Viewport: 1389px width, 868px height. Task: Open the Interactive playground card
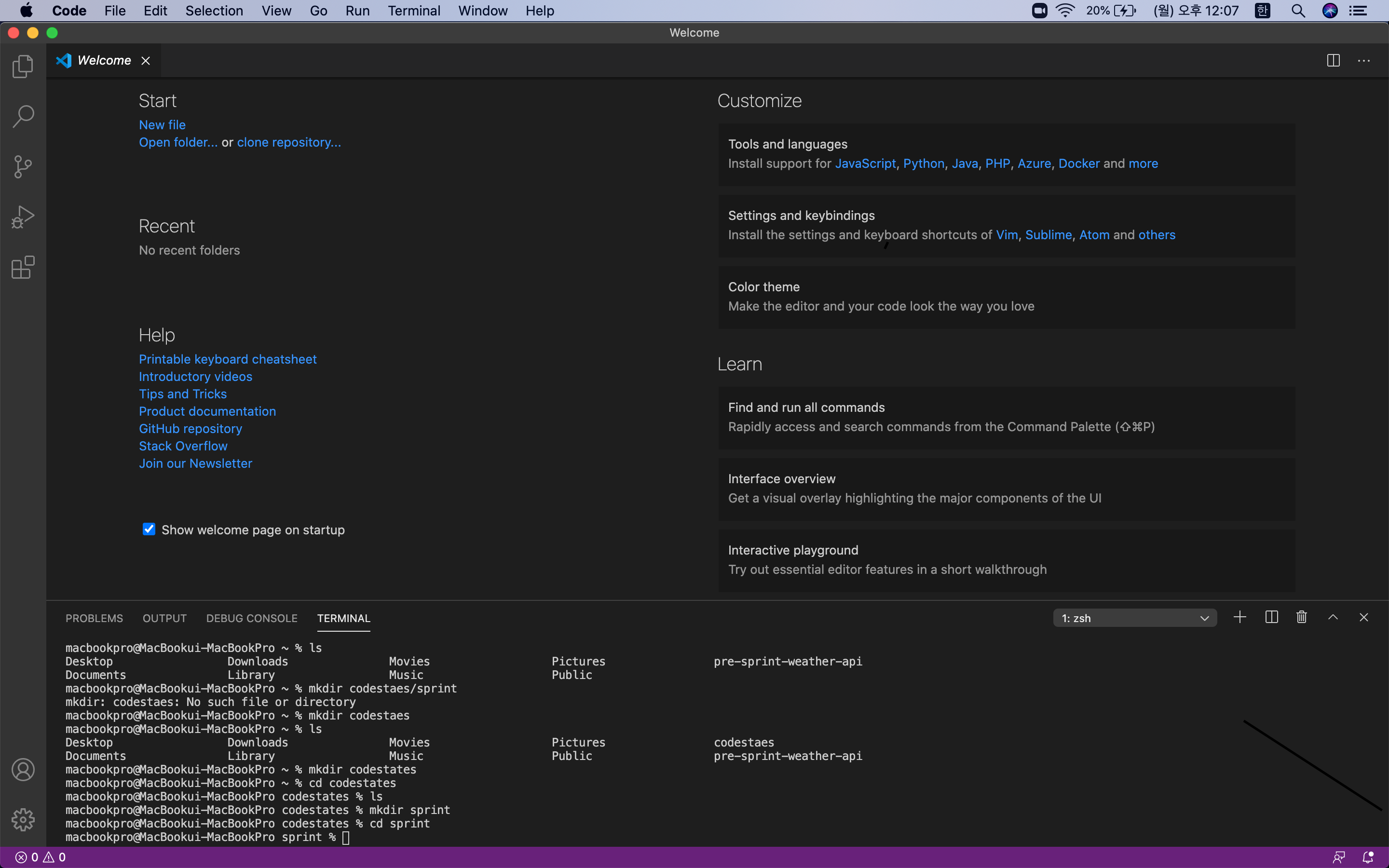(x=1007, y=560)
